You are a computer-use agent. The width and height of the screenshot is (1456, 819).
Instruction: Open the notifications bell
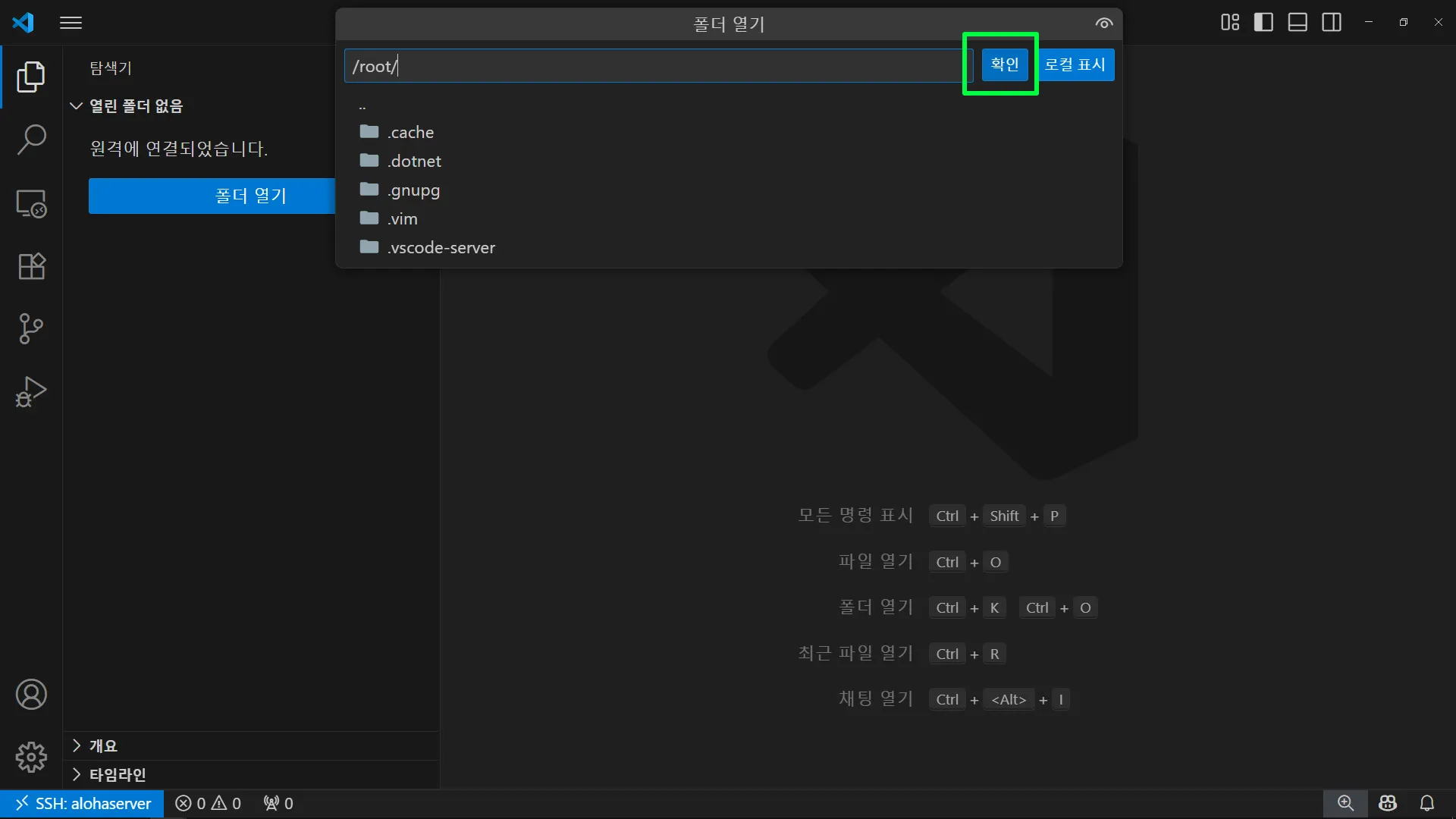point(1426,803)
